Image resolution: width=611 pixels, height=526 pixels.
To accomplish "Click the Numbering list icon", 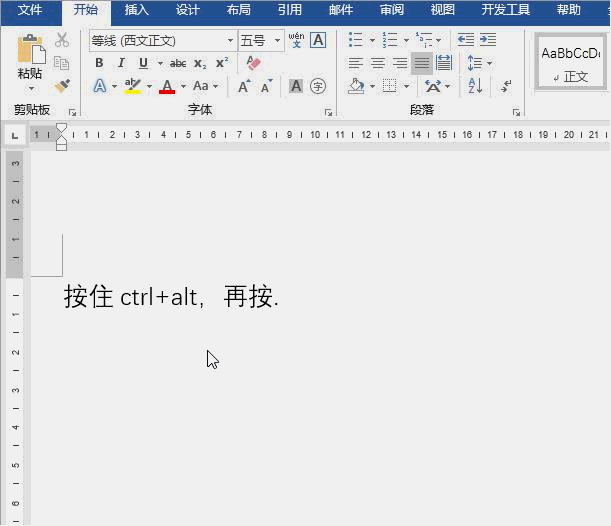I will coord(389,40).
